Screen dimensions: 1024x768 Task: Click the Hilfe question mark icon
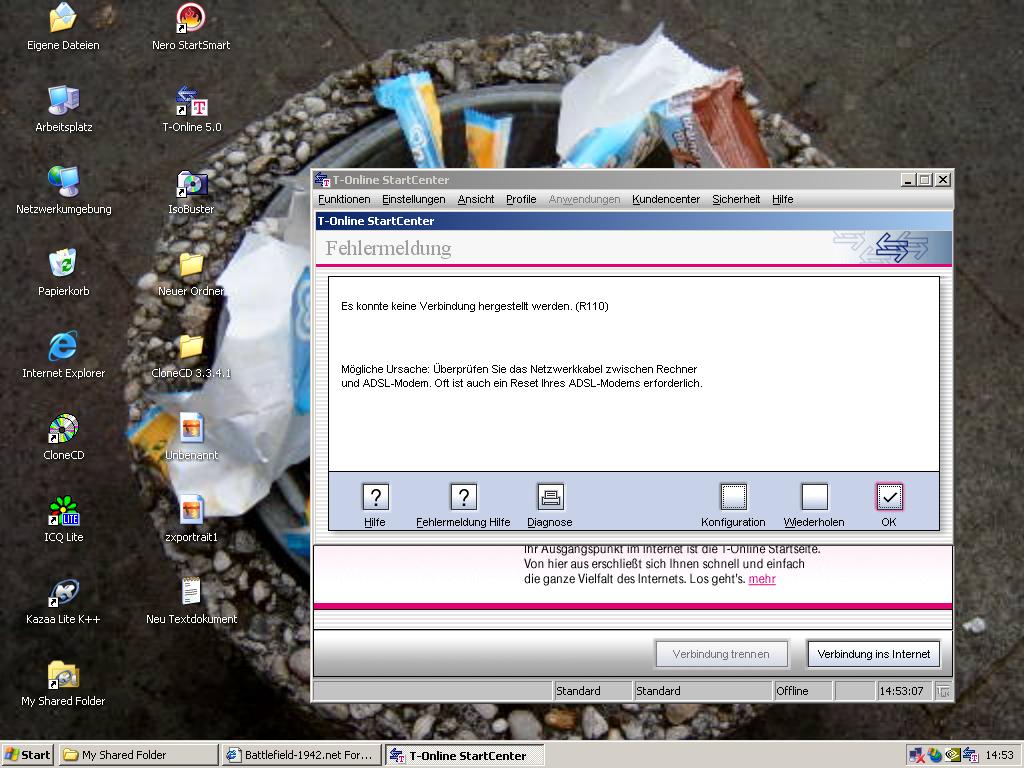point(376,497)
